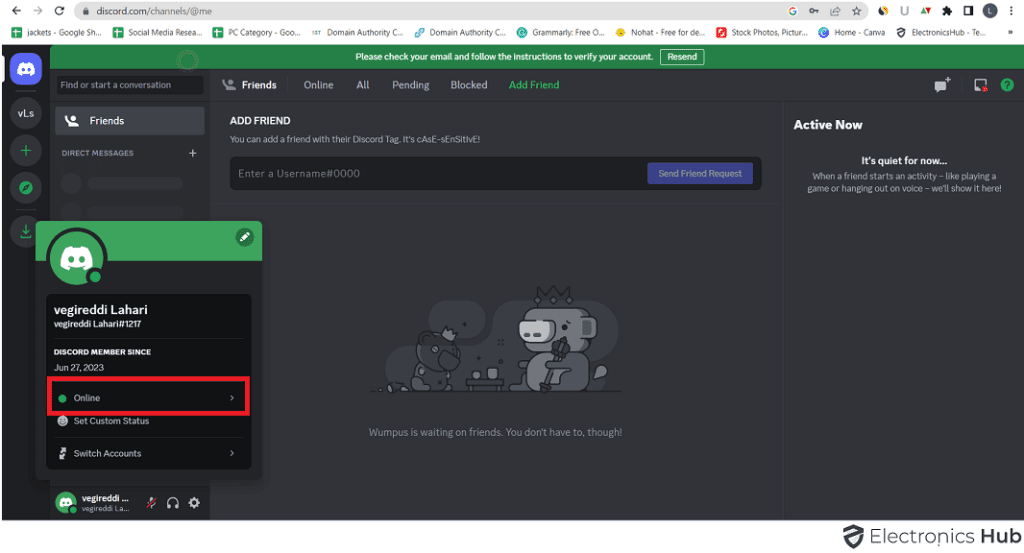Expand the Switch Accounts submenu
Screen dimensions: 1024x553
(x=149, y=453)
